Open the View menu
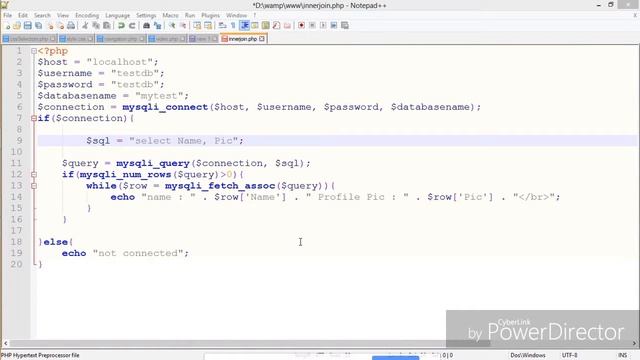This screenshot has width=640, height=360. click(x=62, y=15)
